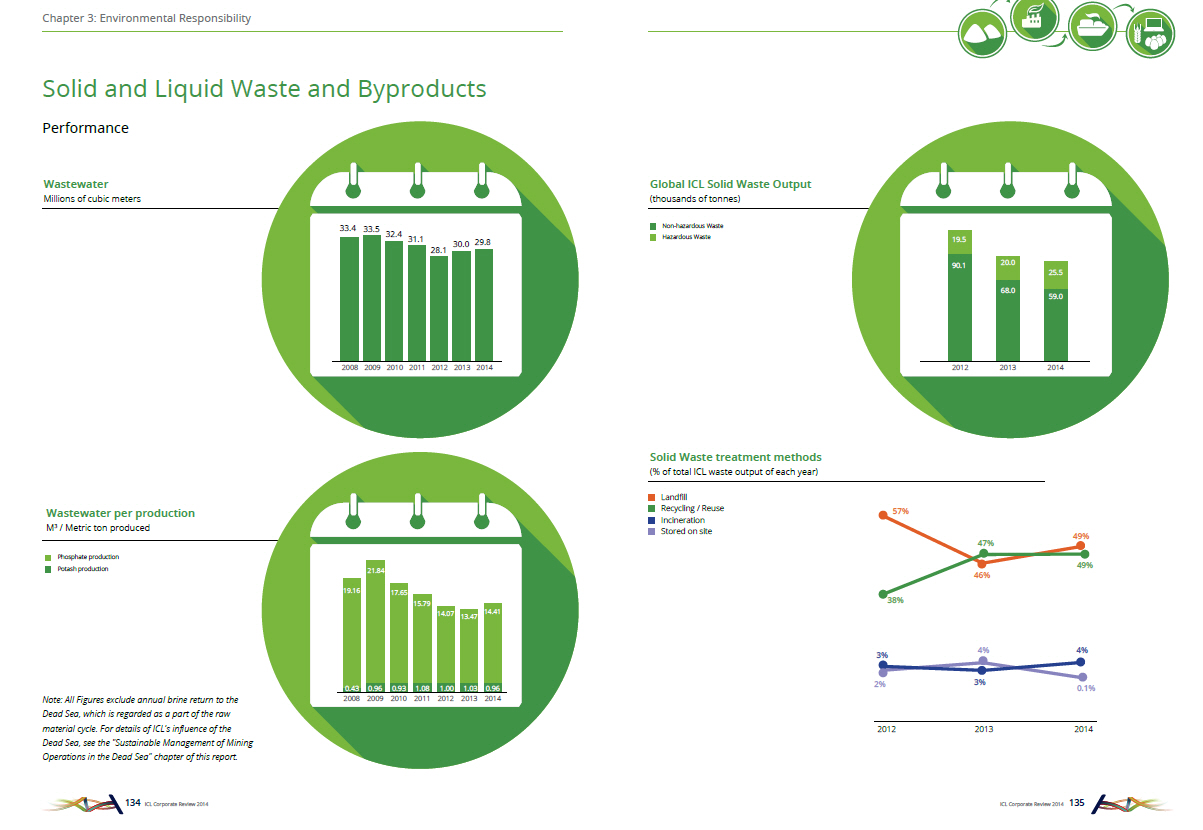Click the 15.79 phosphate bar label
The width and height of the screenshot is (1203, 830).
tap(422, 604)
